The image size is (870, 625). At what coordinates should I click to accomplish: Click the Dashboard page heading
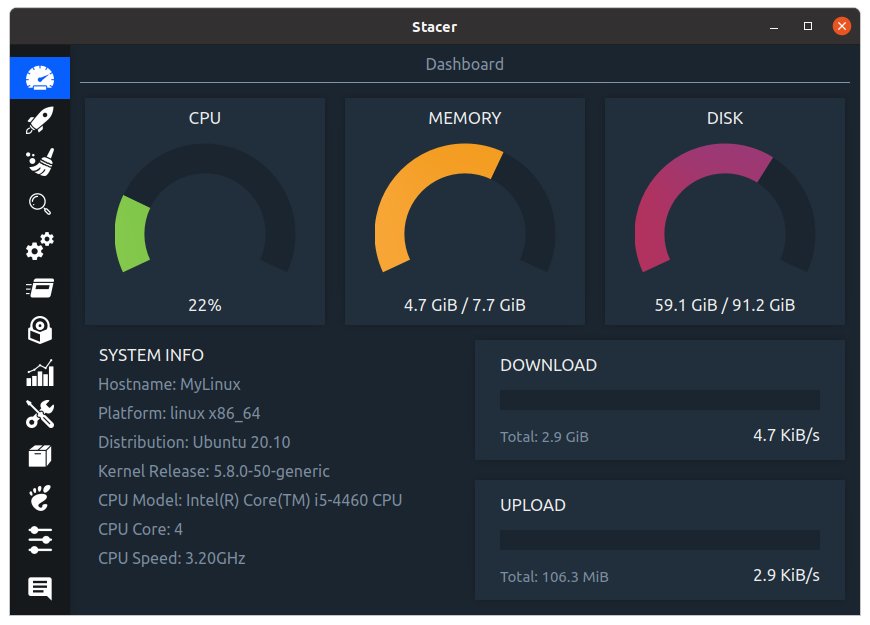click(465, 65)
